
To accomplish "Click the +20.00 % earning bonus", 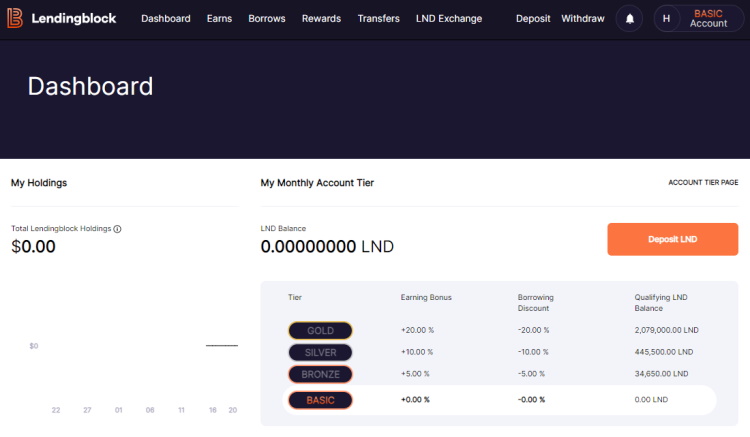I will [x=417, y=330].
